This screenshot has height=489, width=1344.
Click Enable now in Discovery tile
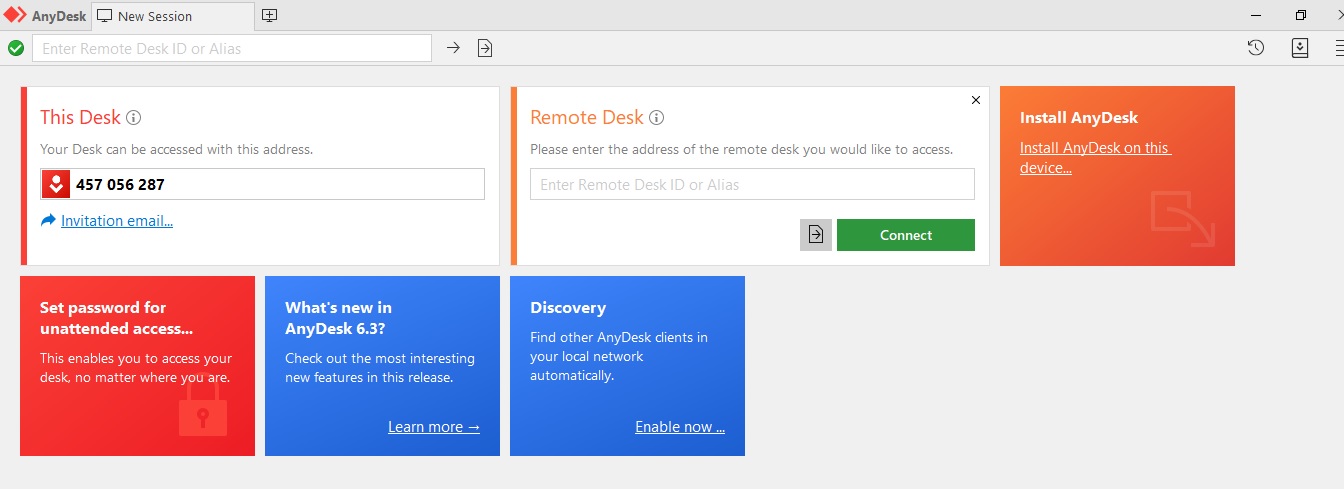680,427
